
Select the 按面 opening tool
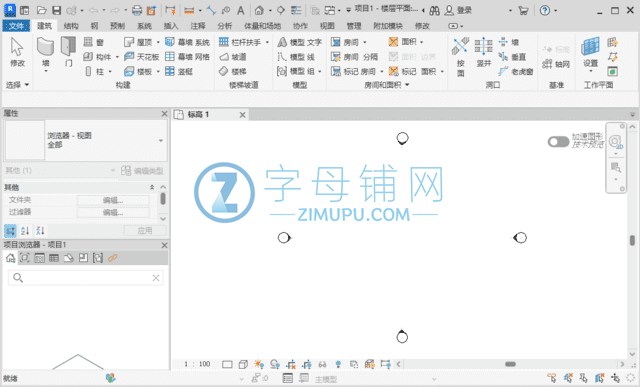coord(460,56)
